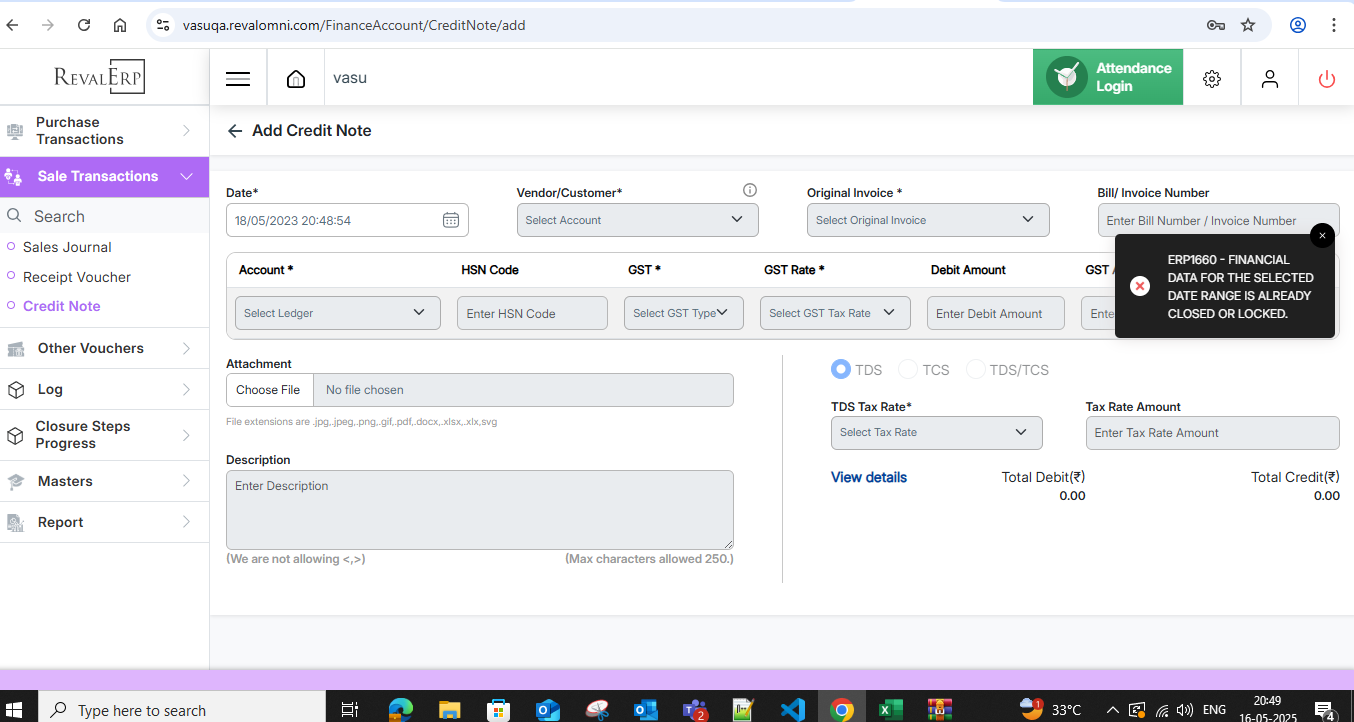Image resolution: width=1354 pixels, height=722 pixels.
Task: Choose the TDS/TCS radio option
Action: click(975, 370)
